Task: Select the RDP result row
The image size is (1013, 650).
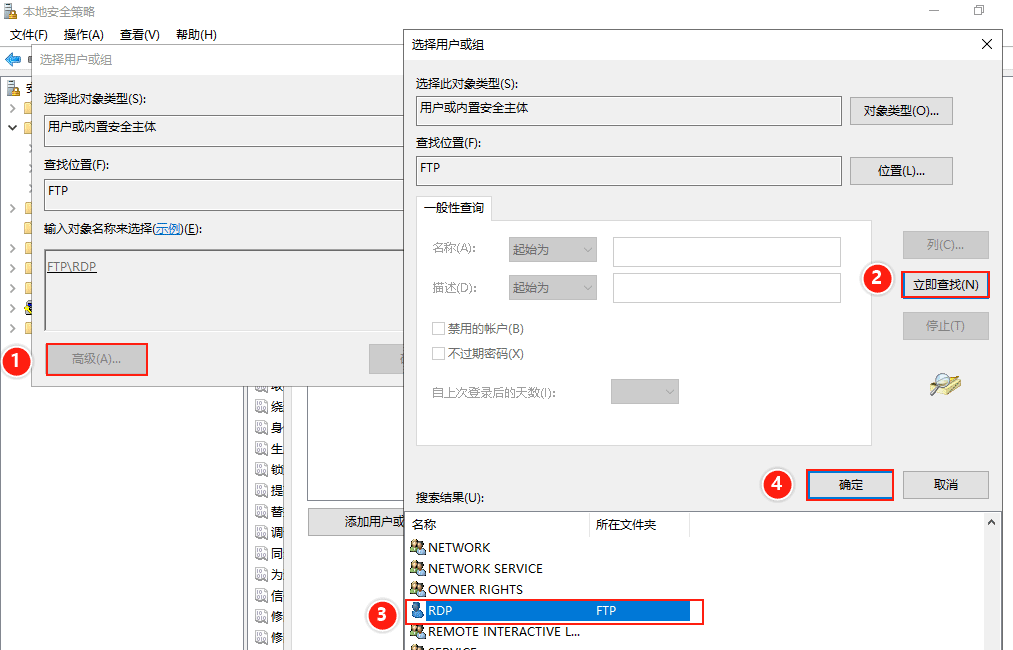Action: click(549, 611)
